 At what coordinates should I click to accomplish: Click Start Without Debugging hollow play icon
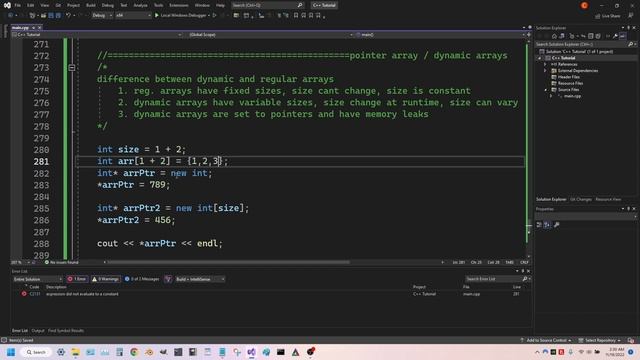[x=214, y=15]
